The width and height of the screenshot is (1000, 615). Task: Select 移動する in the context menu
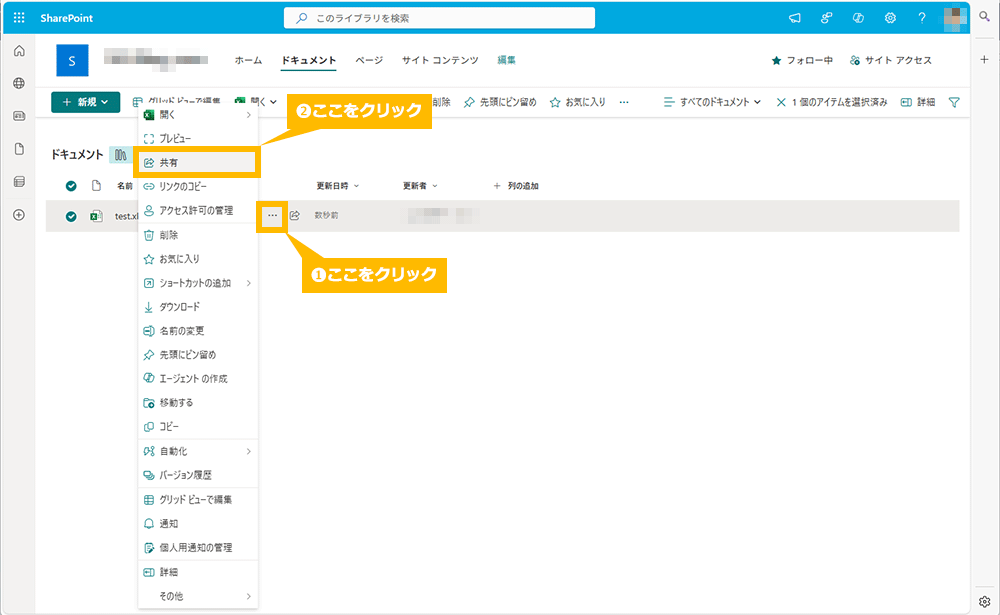click(x=198, y=403)
